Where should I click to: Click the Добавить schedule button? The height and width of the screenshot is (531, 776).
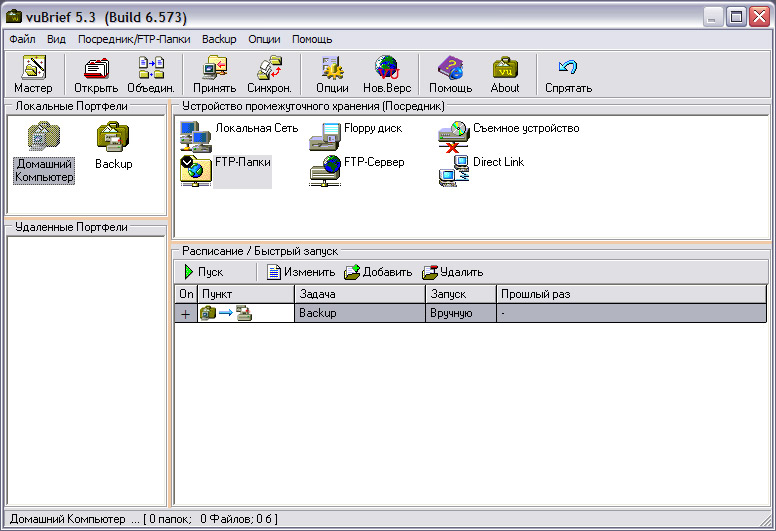[378, 272]
